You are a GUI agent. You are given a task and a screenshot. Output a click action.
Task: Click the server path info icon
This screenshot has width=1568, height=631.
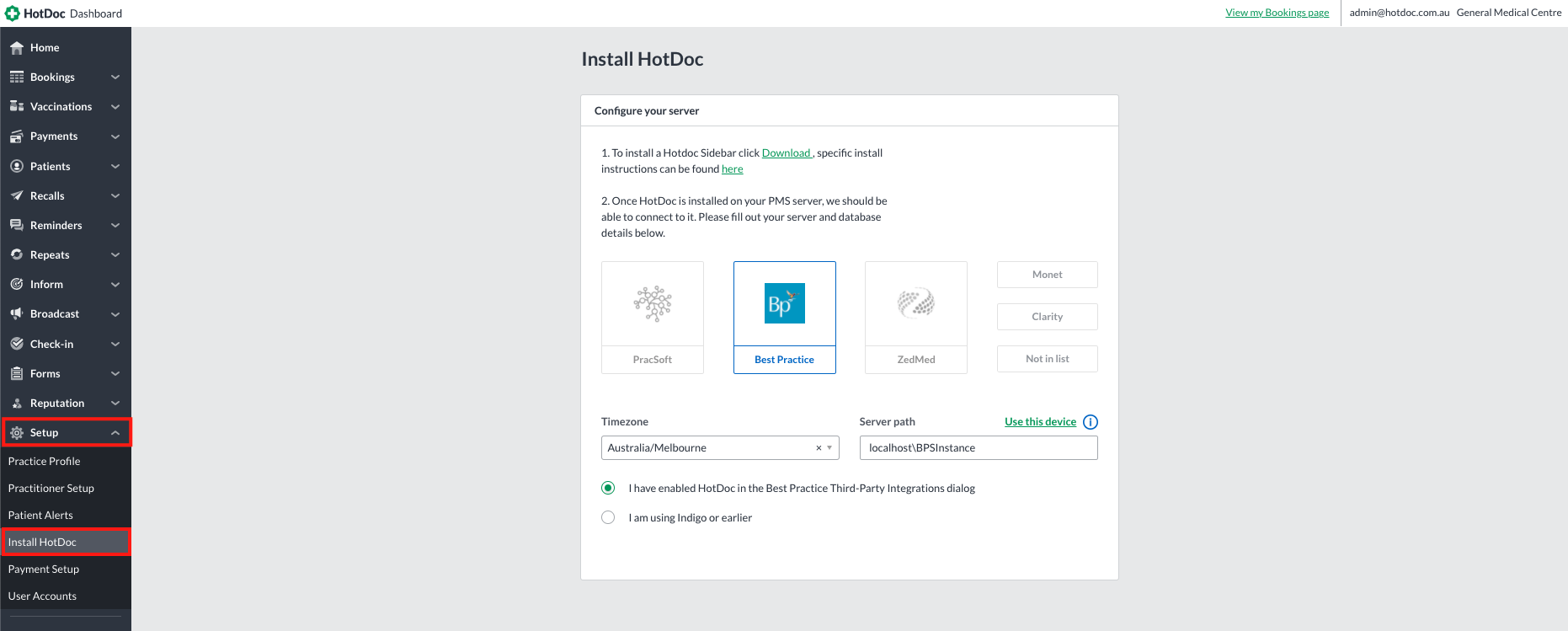1091,422
